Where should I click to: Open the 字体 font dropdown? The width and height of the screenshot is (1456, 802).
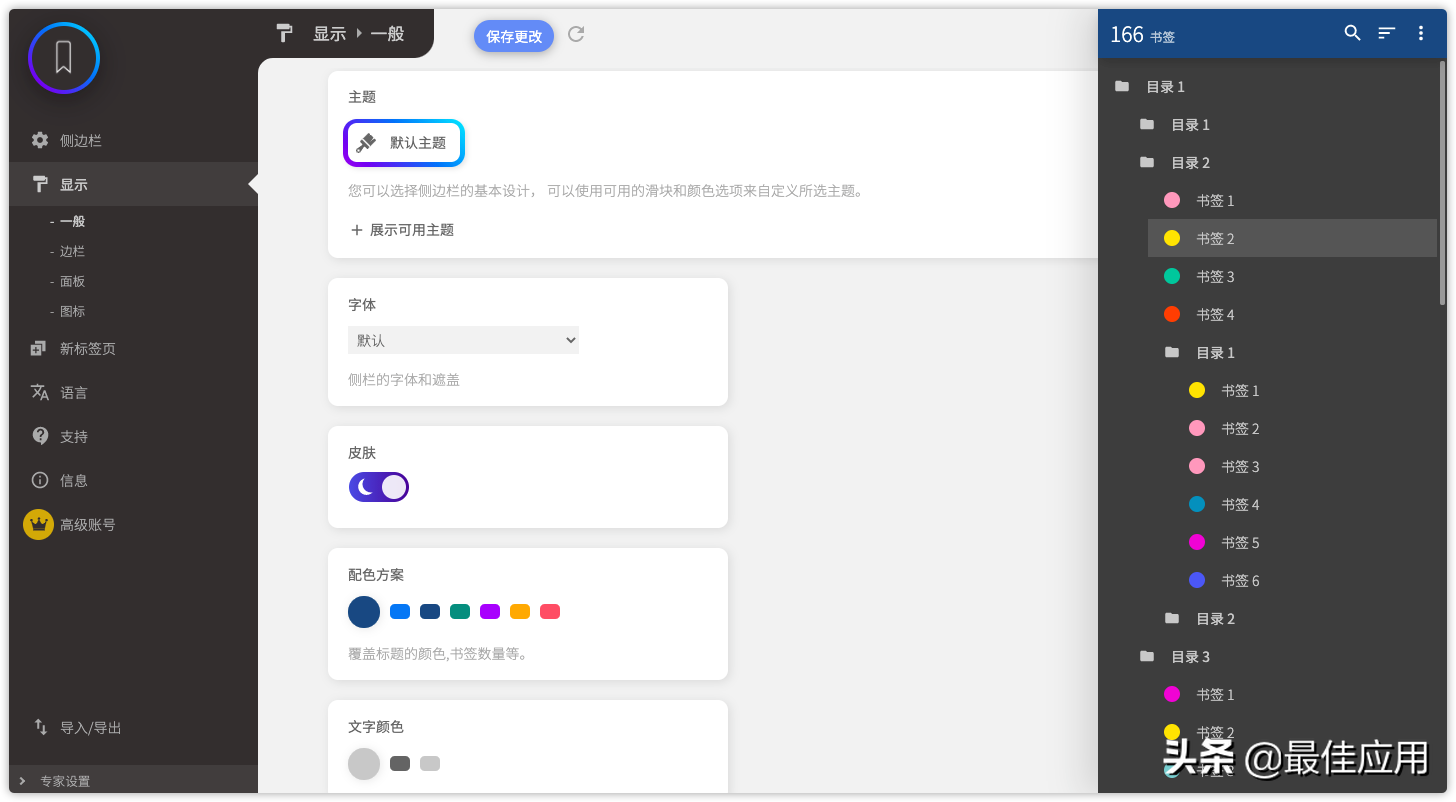[463, 340]
